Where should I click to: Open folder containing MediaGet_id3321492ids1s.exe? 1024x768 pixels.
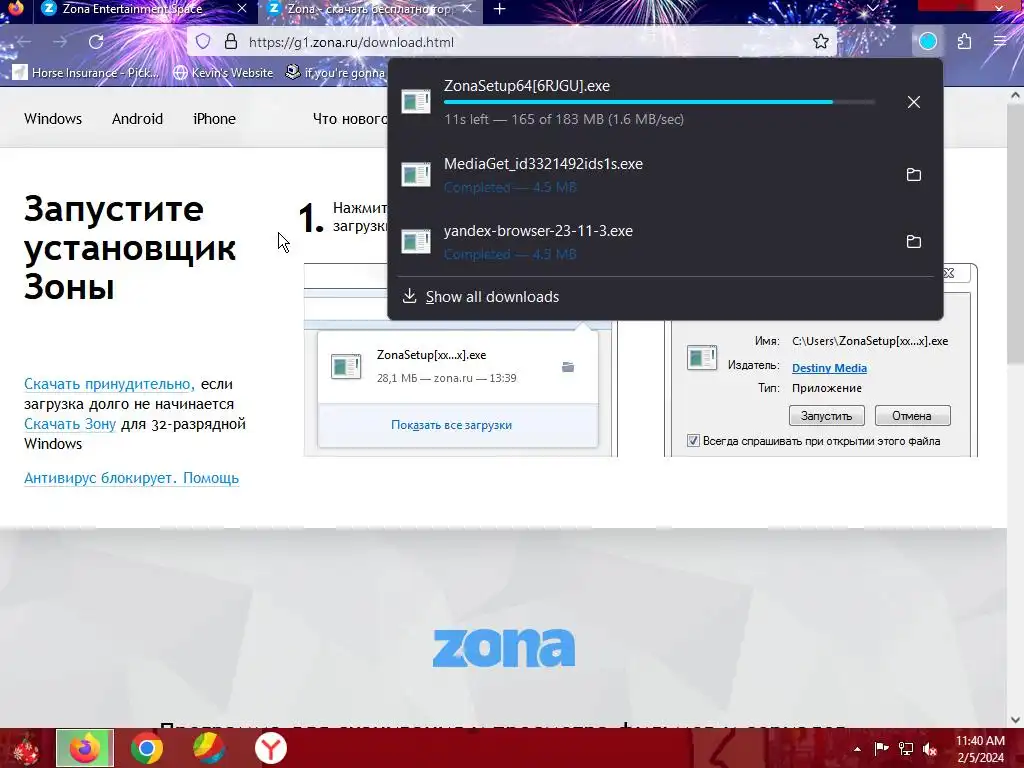tap(914, 174)
